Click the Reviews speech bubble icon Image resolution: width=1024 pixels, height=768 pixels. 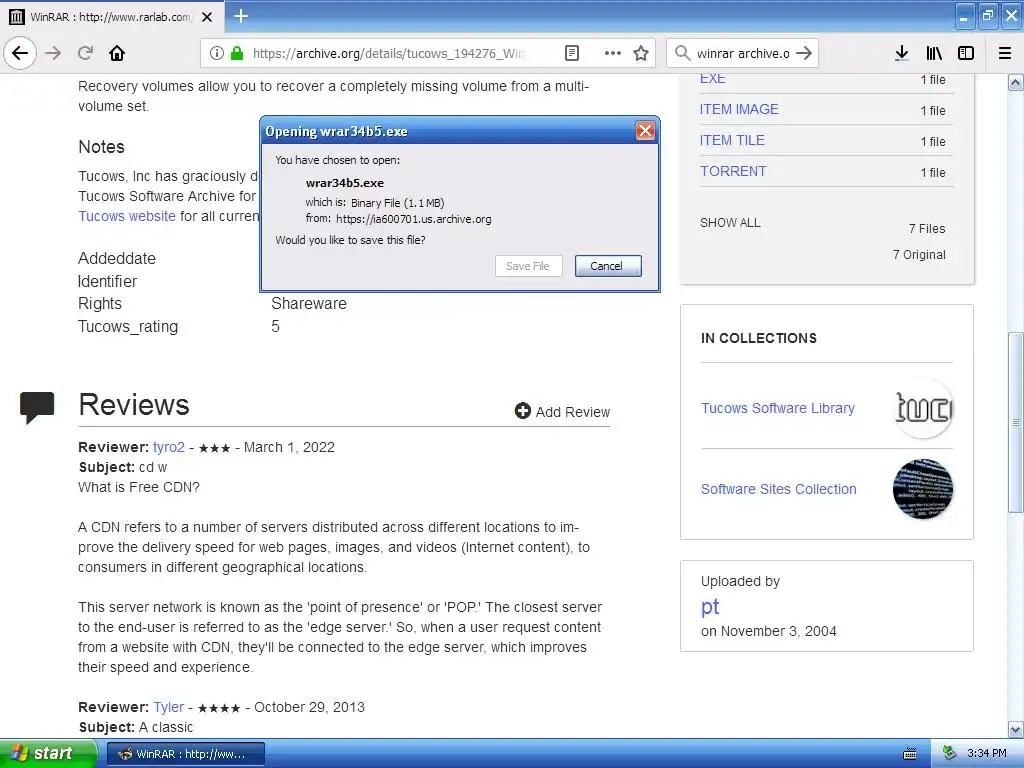pyautogui.click(x=37, y=407)
